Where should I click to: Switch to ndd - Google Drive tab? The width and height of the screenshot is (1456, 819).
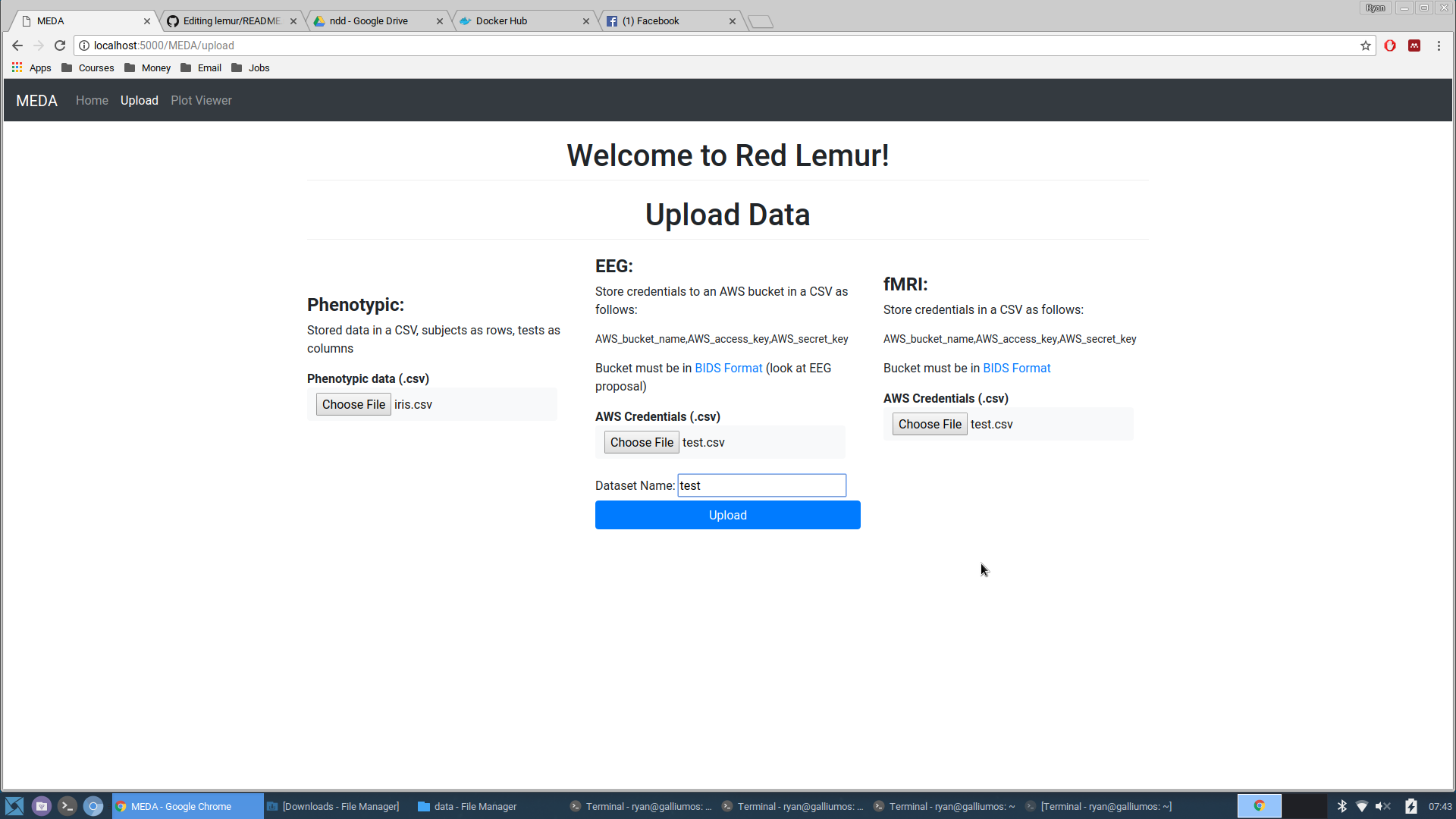(369, 21)
